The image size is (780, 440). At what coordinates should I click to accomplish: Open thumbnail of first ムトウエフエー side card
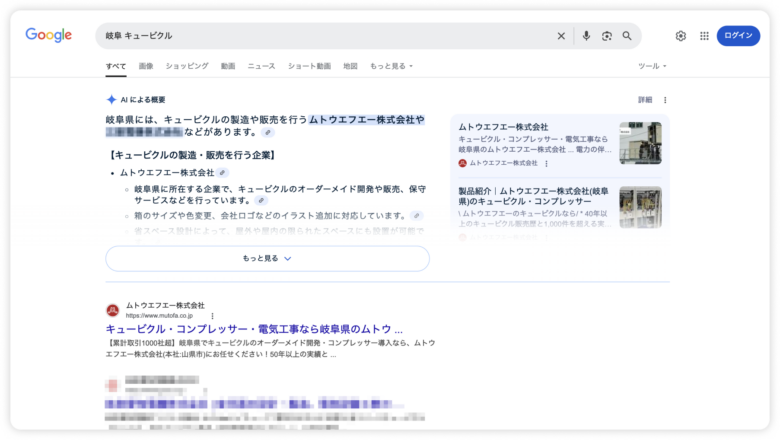tap(640, 143)
